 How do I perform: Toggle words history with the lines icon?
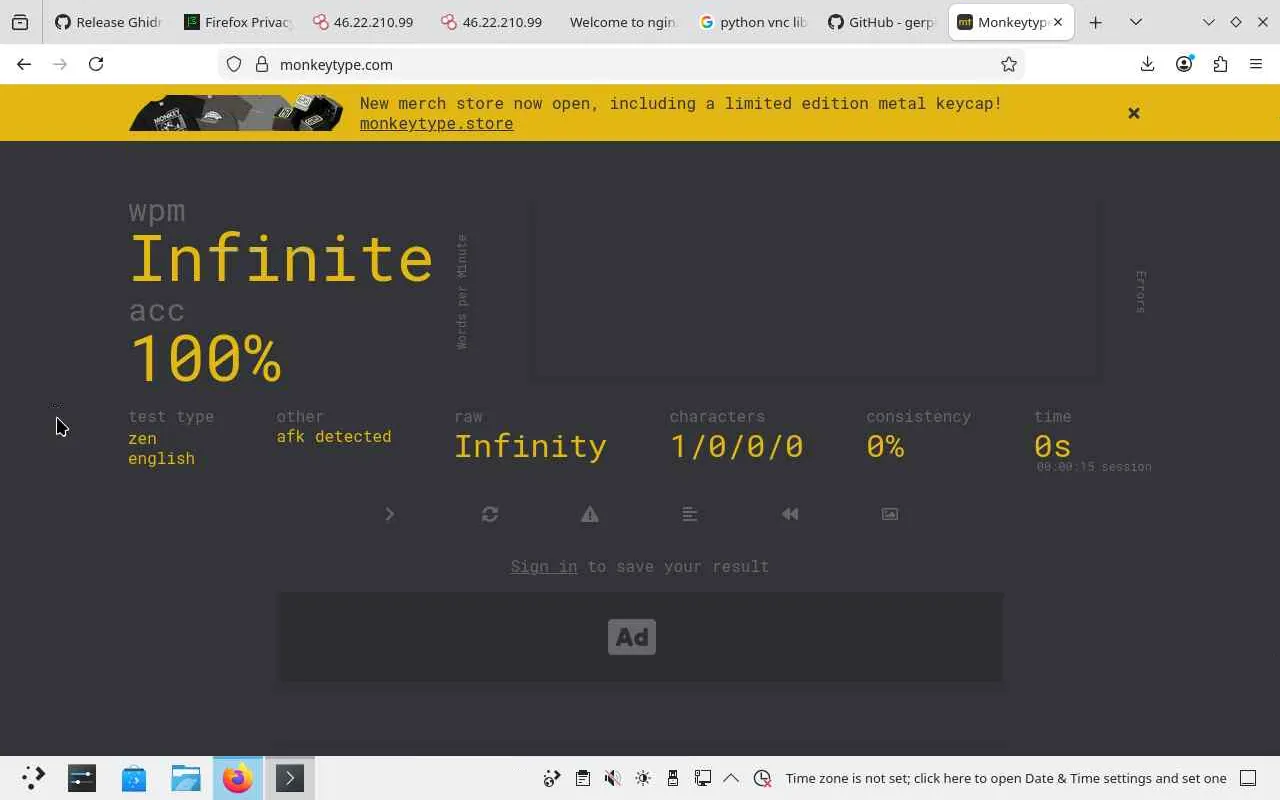(690, 514)
